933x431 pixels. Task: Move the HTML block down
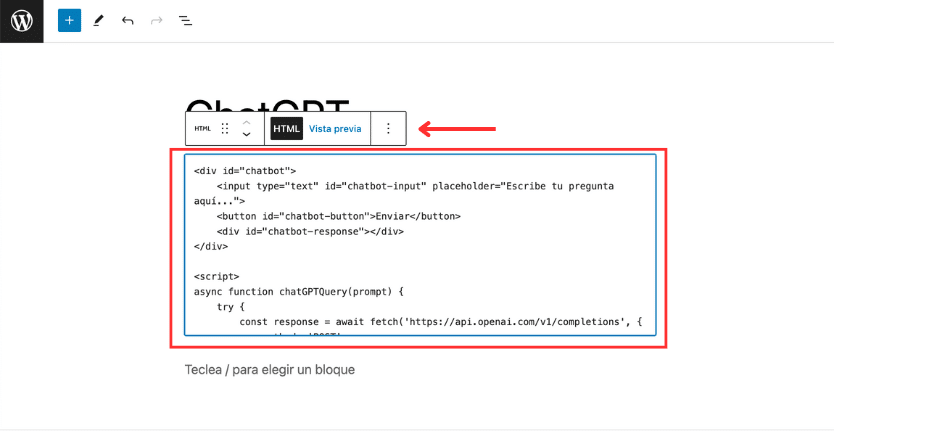pos(247,136)
